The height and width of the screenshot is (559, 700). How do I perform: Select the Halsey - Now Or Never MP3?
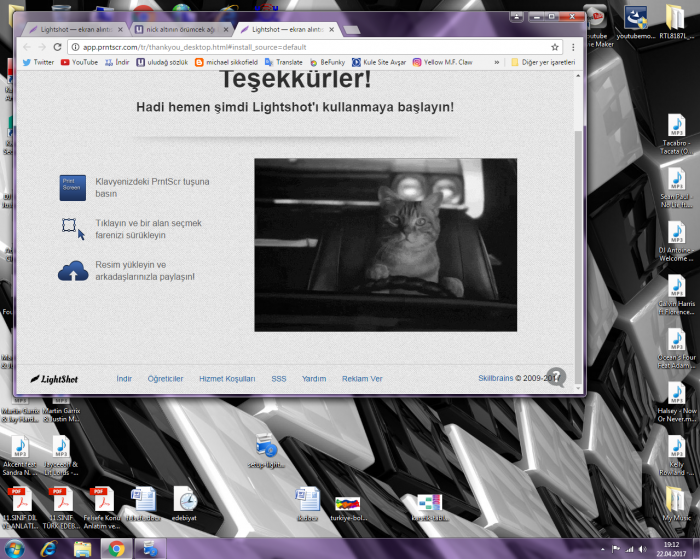(676, 402)
